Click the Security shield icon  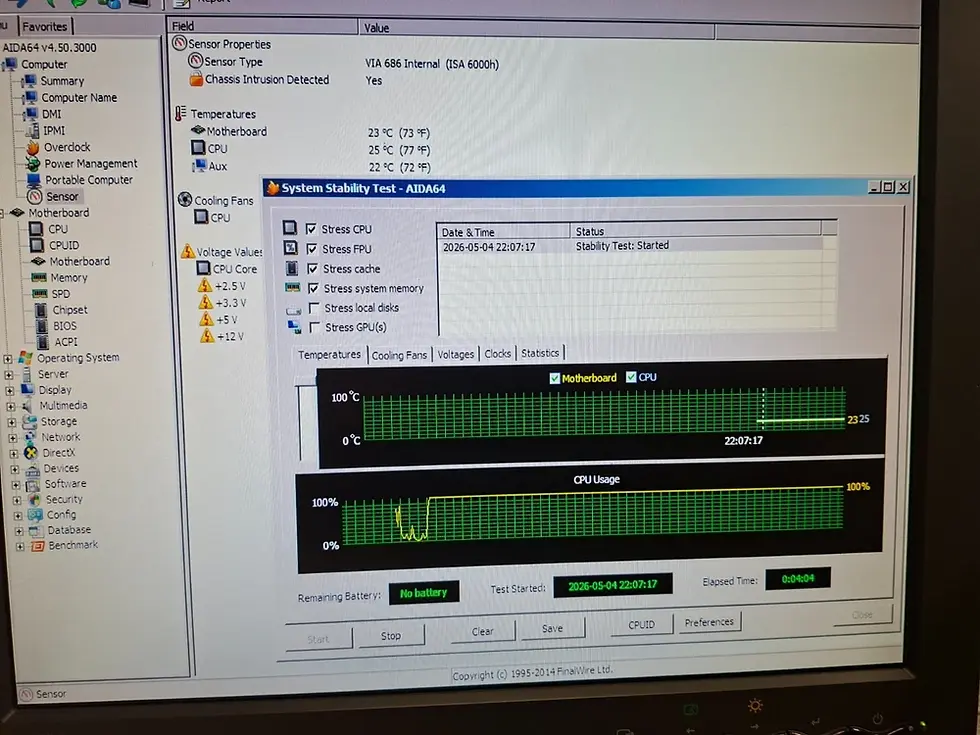click(35, 499)
